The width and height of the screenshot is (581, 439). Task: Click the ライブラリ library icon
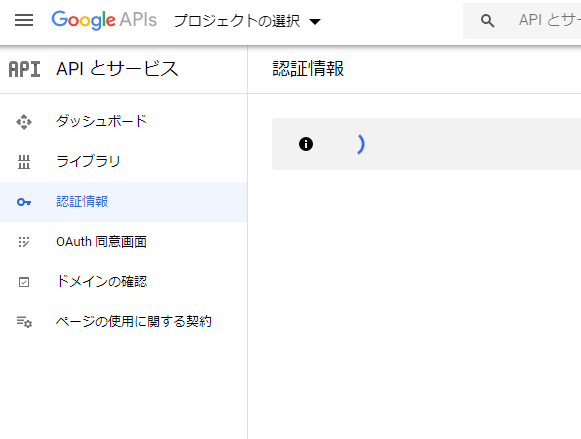pyautogui.click(x=24, y=162)
